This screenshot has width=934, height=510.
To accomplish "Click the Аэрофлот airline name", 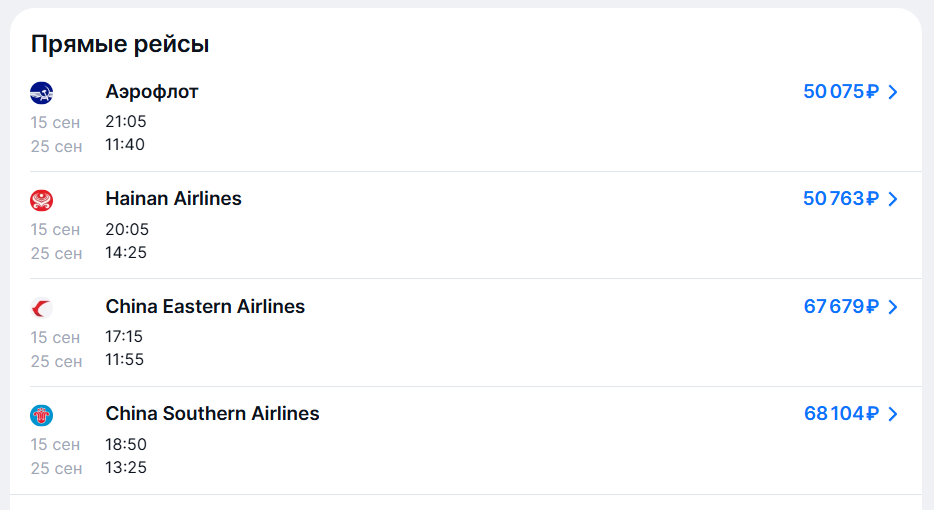I will (x=152, y=92).
